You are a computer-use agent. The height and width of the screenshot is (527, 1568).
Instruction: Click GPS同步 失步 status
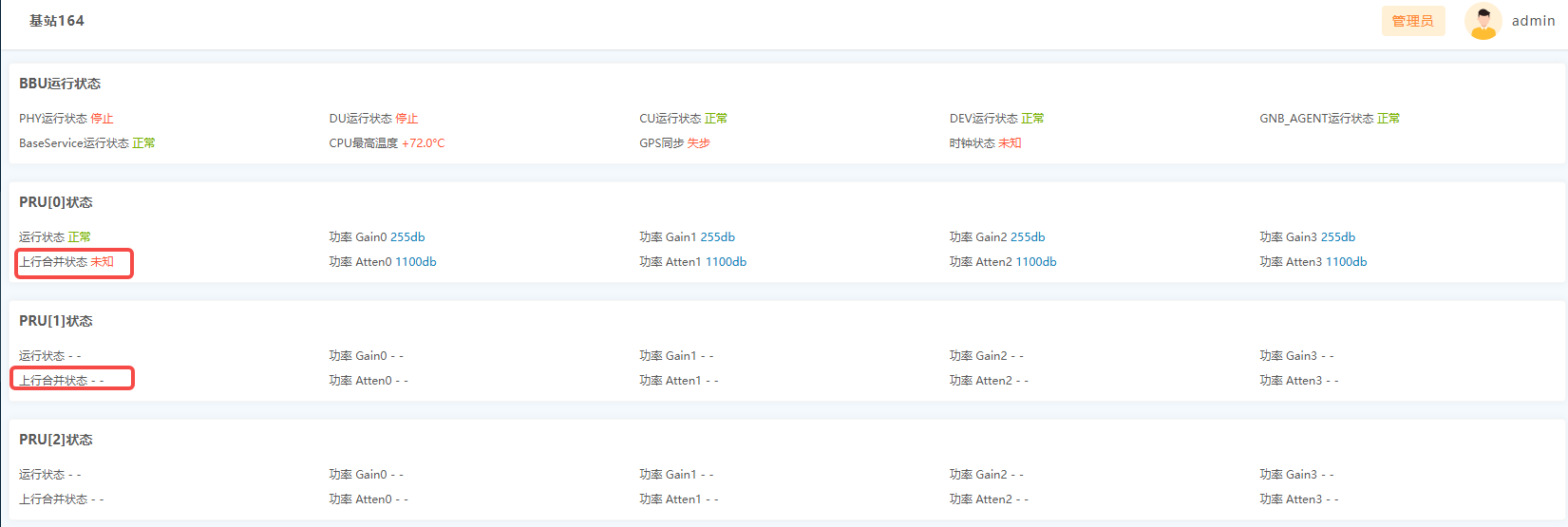point(674,143)
